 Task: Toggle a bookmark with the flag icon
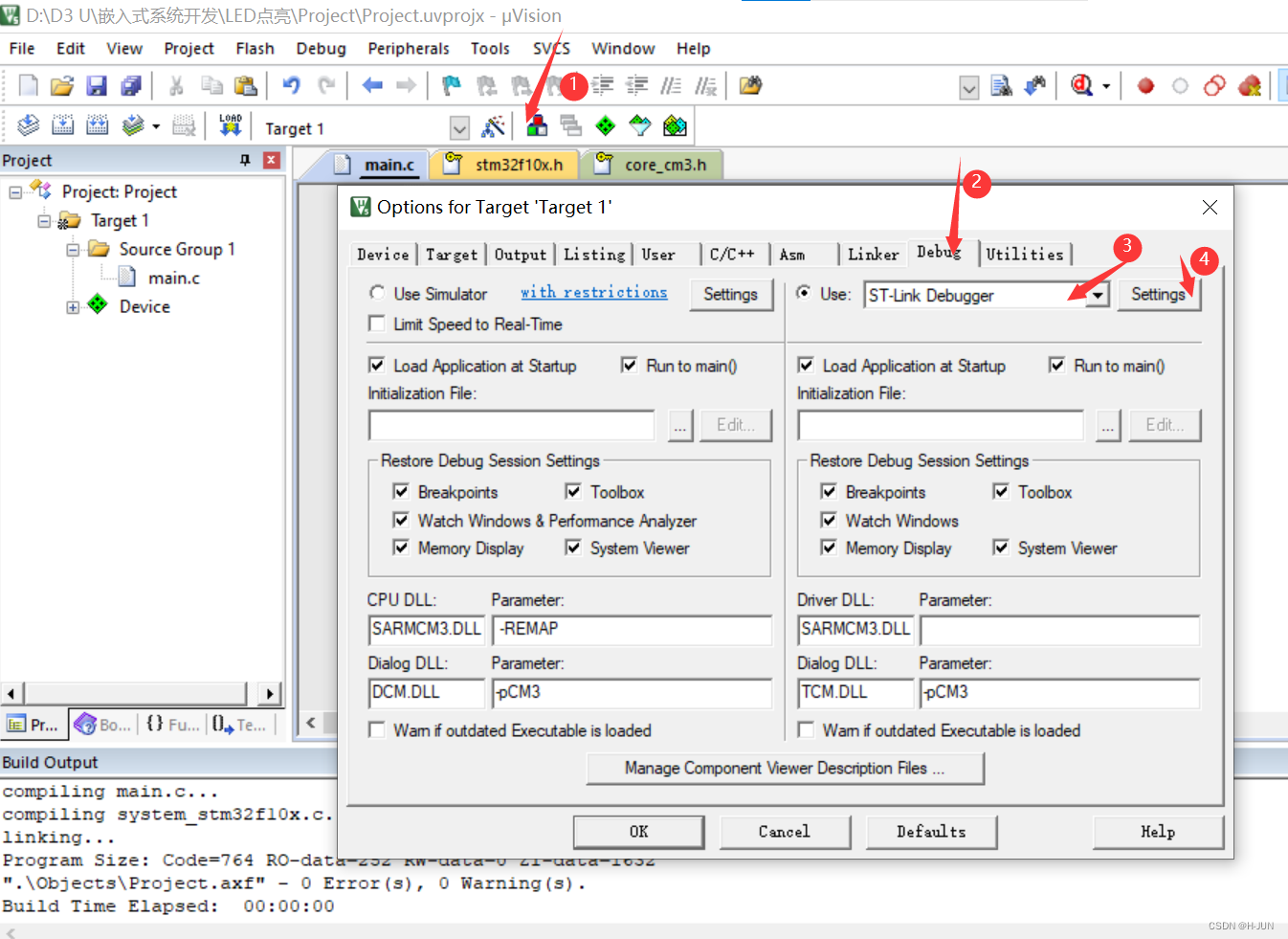point(452,86)
